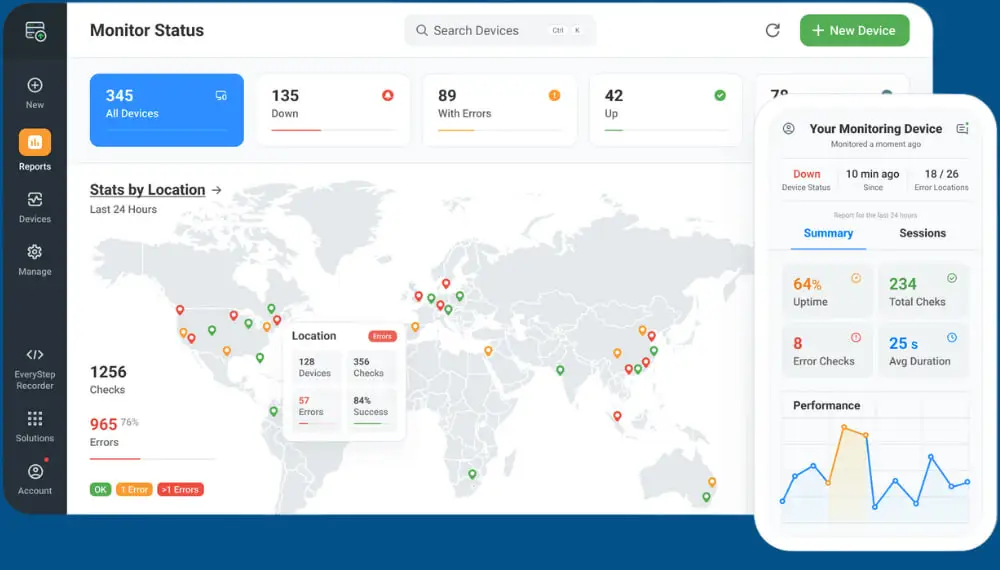
Task: Toggle the OK status filter tag
Action: (x=100, y=490)
